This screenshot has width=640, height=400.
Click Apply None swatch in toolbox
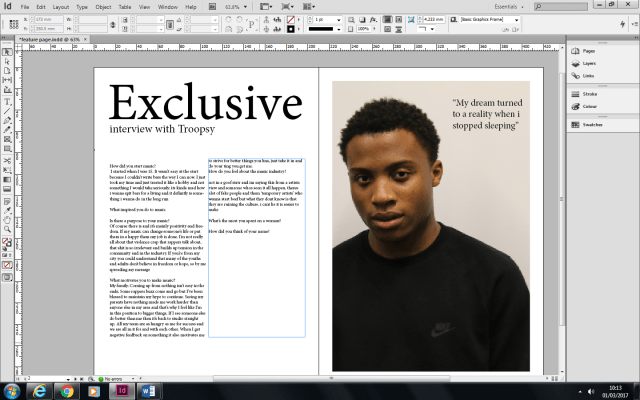7,265
